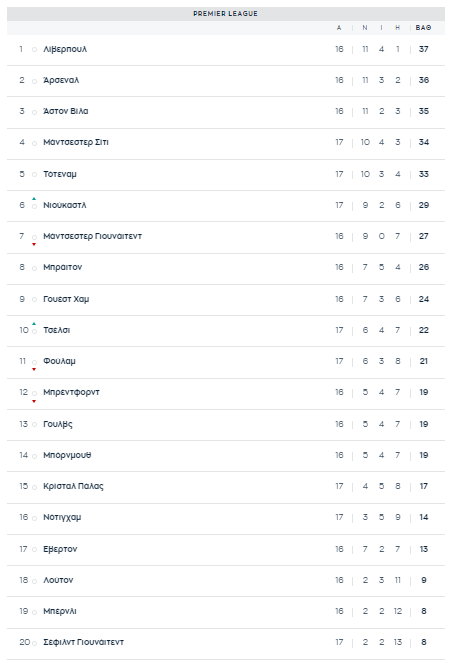Open the Άστον Βίλα team link
This screenshot has height=665, width=461.
click(x=66, y=111)
